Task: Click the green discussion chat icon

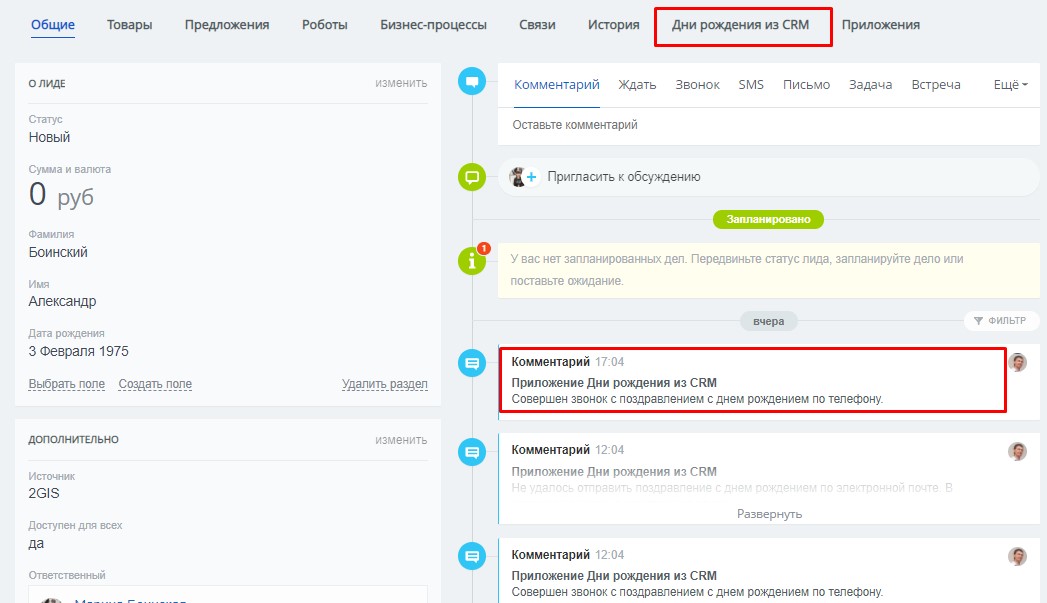Action: coord(471,177)
